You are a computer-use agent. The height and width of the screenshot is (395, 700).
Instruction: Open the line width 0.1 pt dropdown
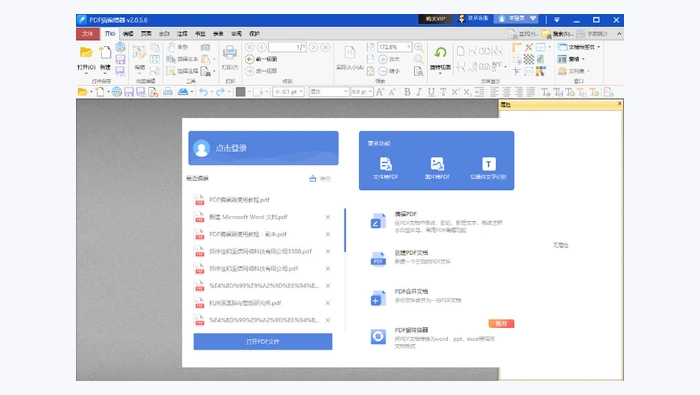(301, 92)
